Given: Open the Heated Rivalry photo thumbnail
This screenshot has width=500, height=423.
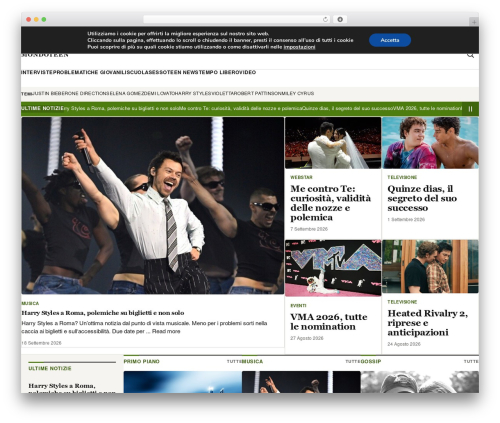Looking at the screenshot, I should tap(430, 267).
